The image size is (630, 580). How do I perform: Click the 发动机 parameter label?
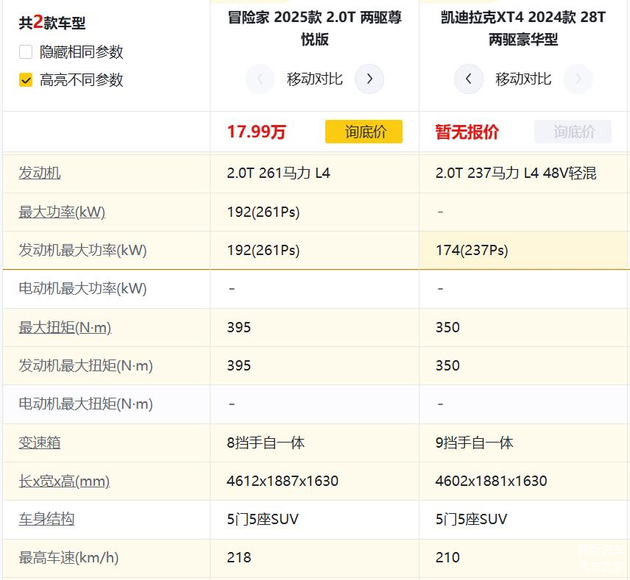pos(40,173)
